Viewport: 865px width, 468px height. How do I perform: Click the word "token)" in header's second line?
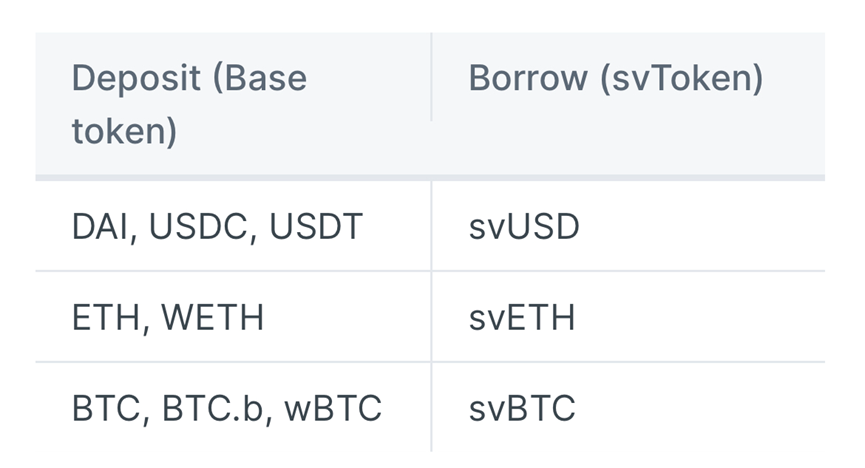(x=124, y=131)
